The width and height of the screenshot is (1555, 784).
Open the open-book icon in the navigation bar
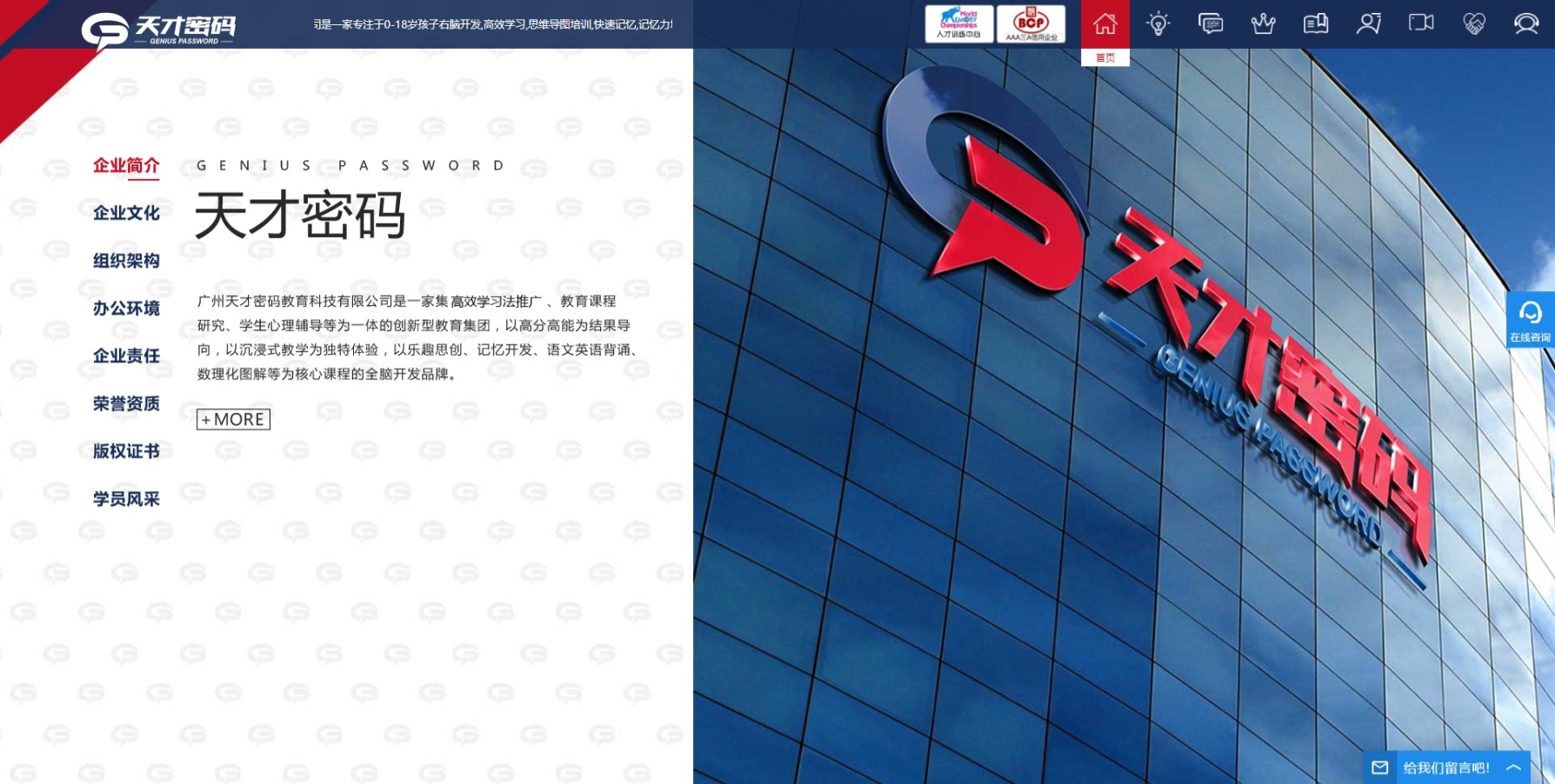tap(1316, 23)
